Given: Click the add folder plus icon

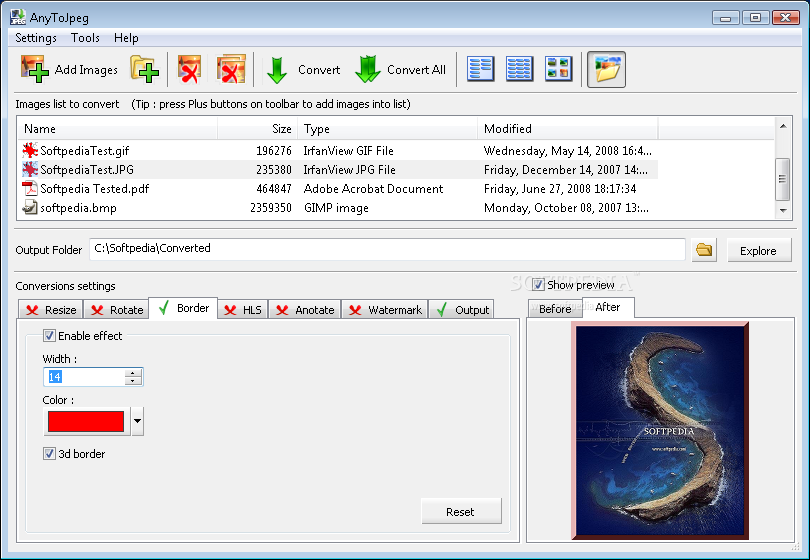Looking at the screenshot, I should click(x=145, y=69).
